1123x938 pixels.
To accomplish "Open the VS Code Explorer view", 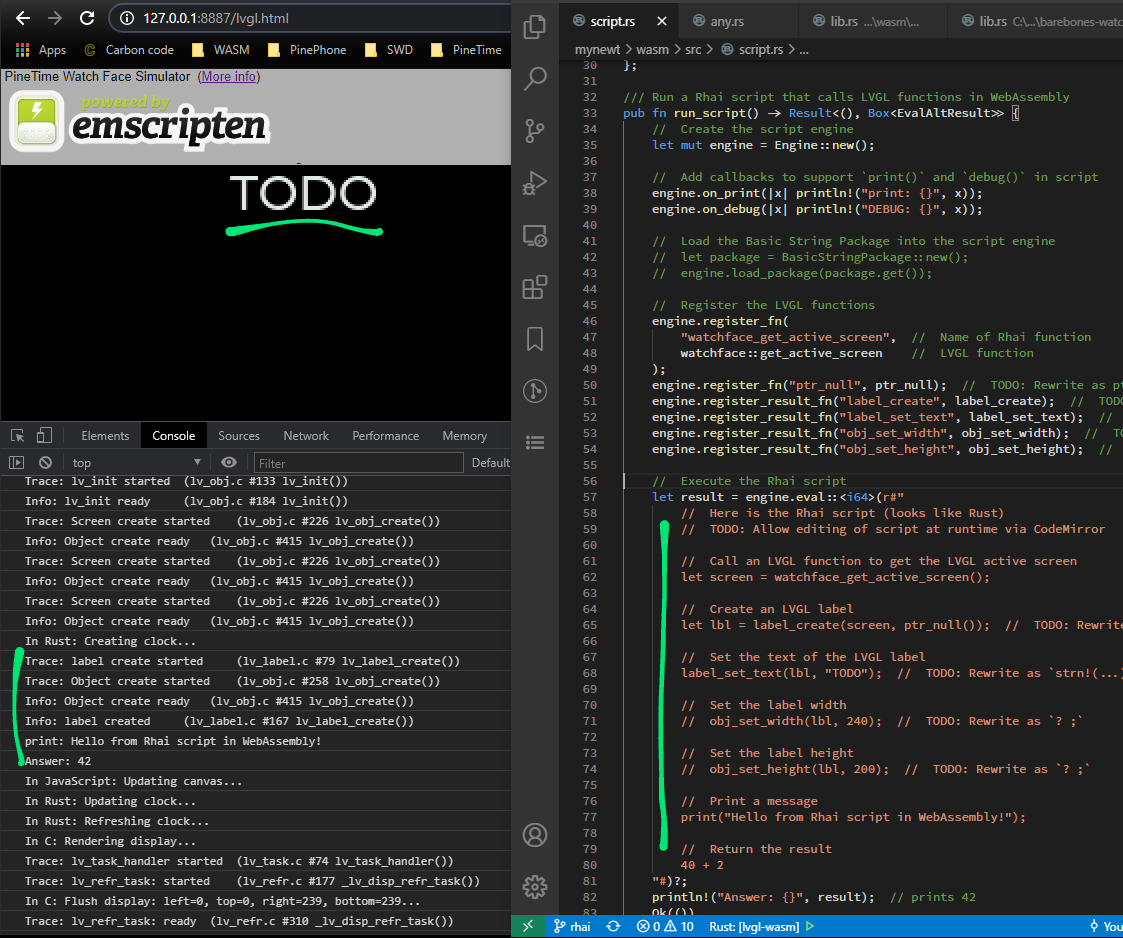I will 535,27.
